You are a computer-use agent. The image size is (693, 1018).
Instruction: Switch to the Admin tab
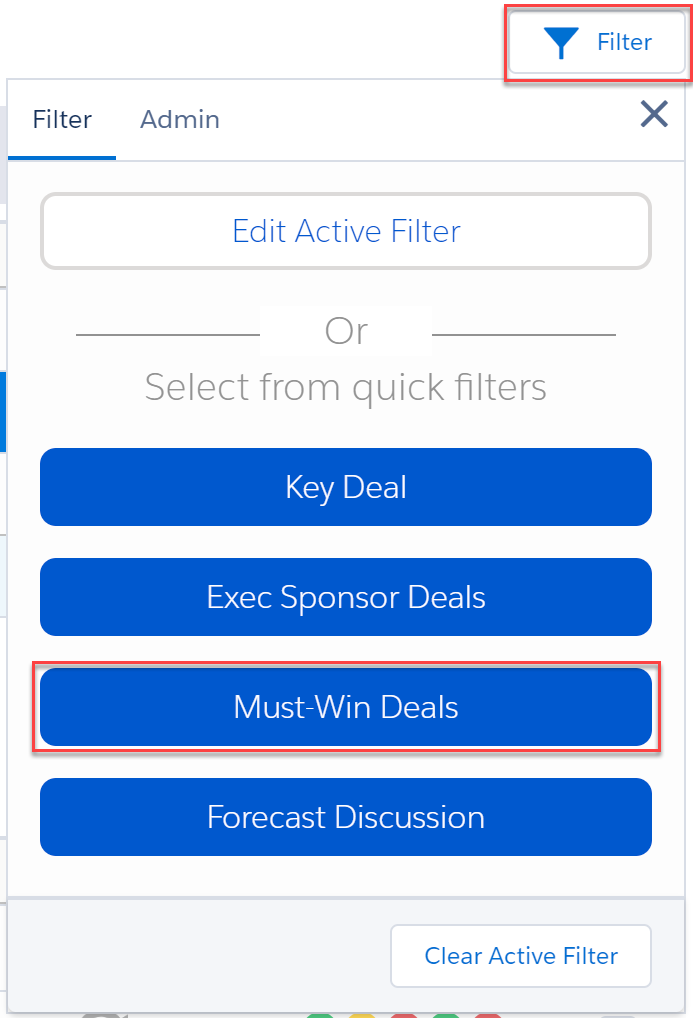(180, 119)
